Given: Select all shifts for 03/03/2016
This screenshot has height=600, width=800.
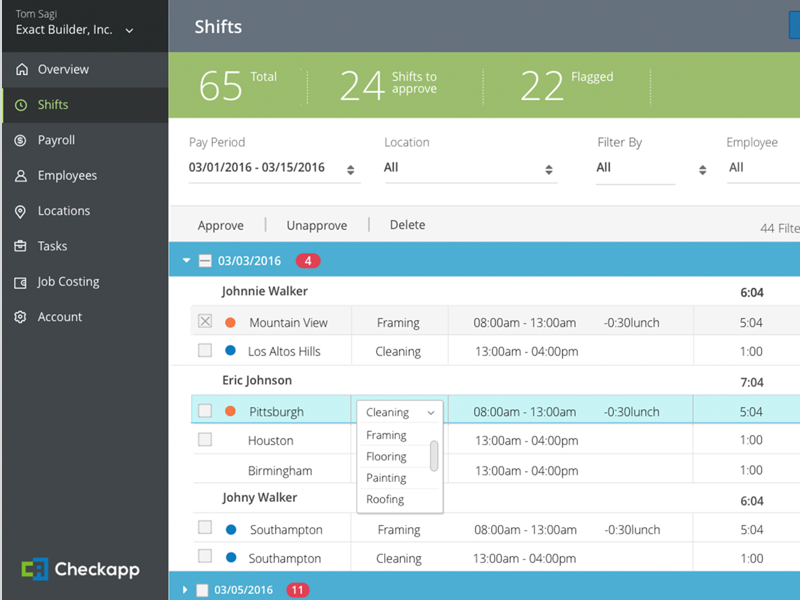Looking at the screenshot, I should (205, 261).
